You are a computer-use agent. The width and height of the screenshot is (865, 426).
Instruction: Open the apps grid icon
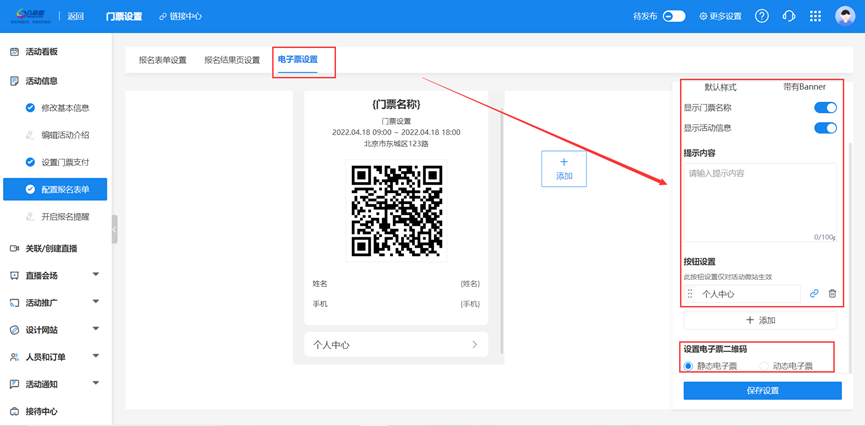point(816,16)
